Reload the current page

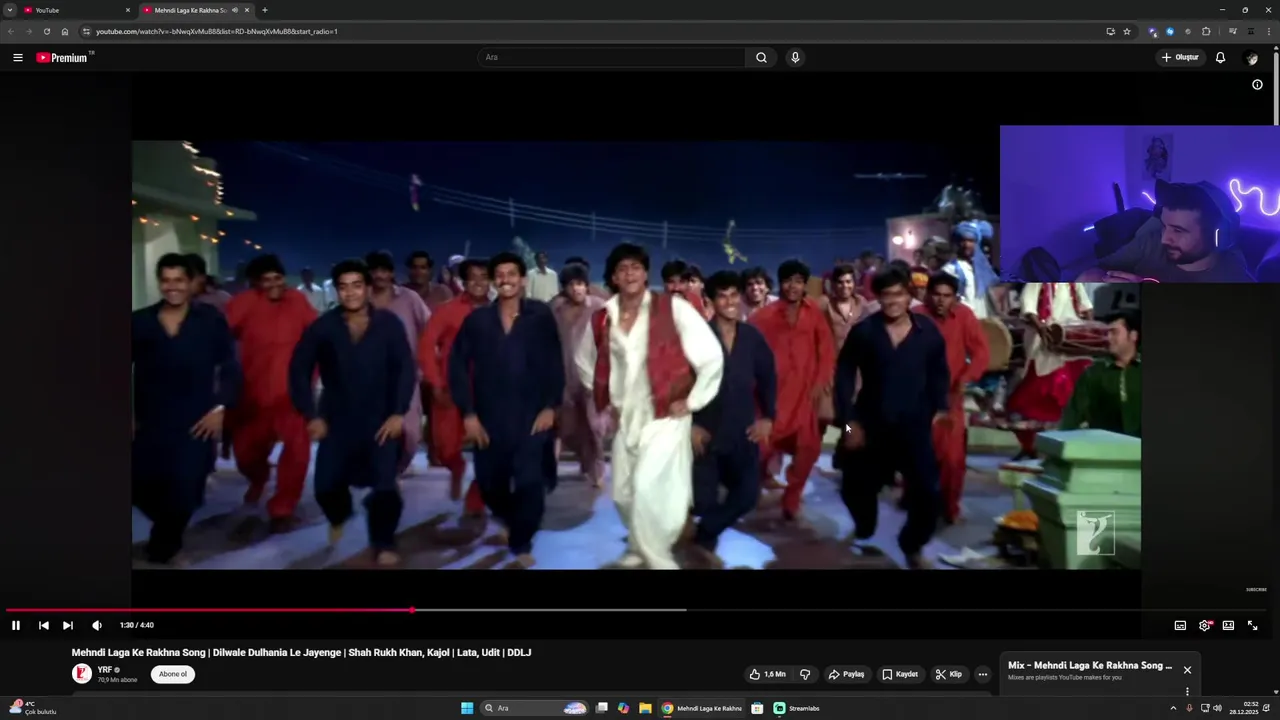pyautogui.click(x=47, y=31)
